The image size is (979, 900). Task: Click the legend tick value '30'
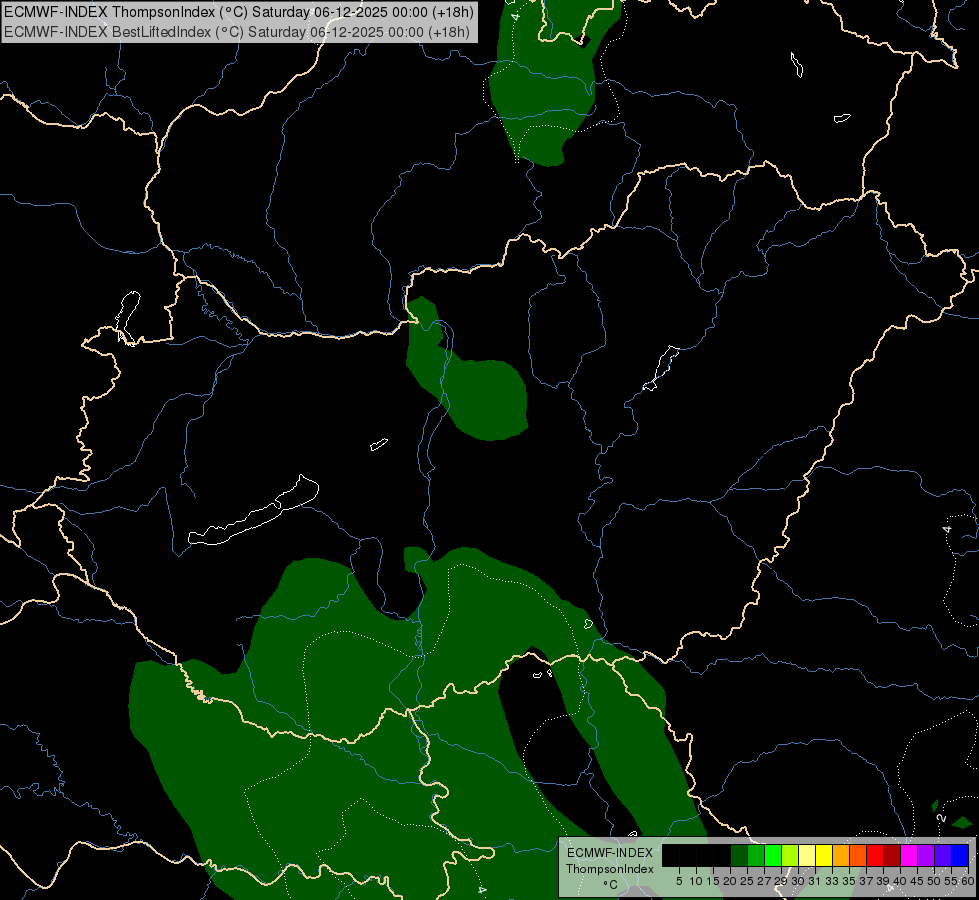798,881
